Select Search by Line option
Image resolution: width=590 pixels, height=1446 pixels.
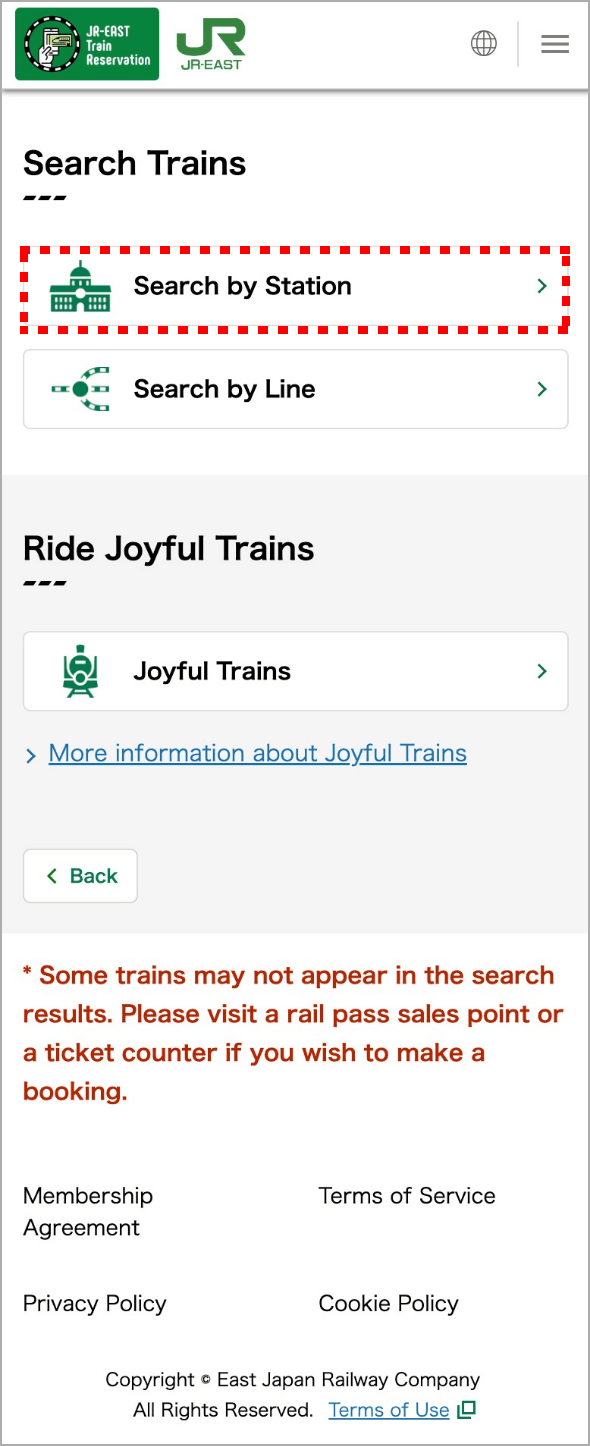296,389
